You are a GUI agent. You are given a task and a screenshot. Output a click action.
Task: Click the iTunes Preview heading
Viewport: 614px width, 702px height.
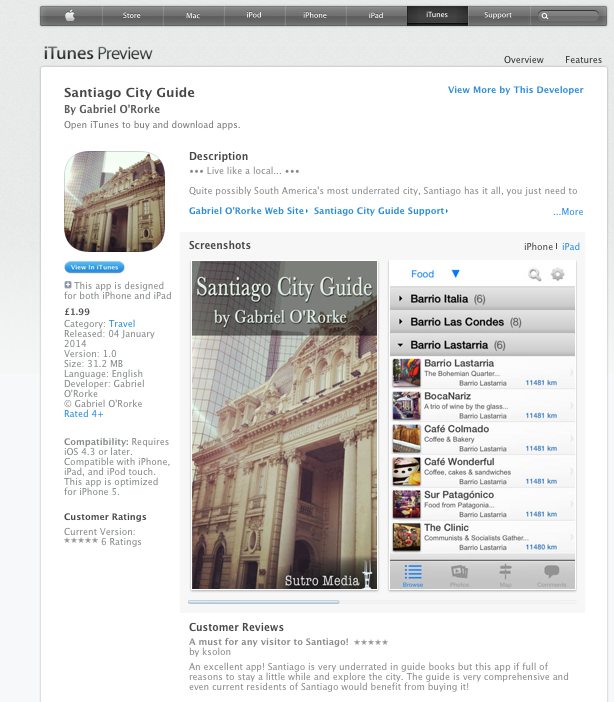coord(98,53)
